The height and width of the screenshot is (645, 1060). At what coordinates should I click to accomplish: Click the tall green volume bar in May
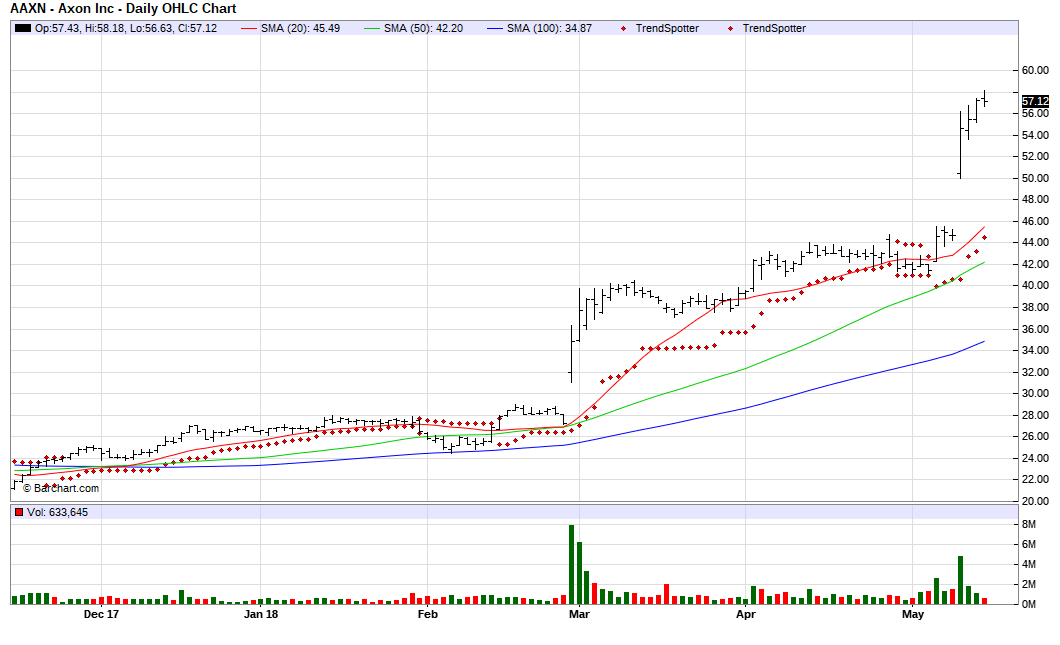coord(961,580)
